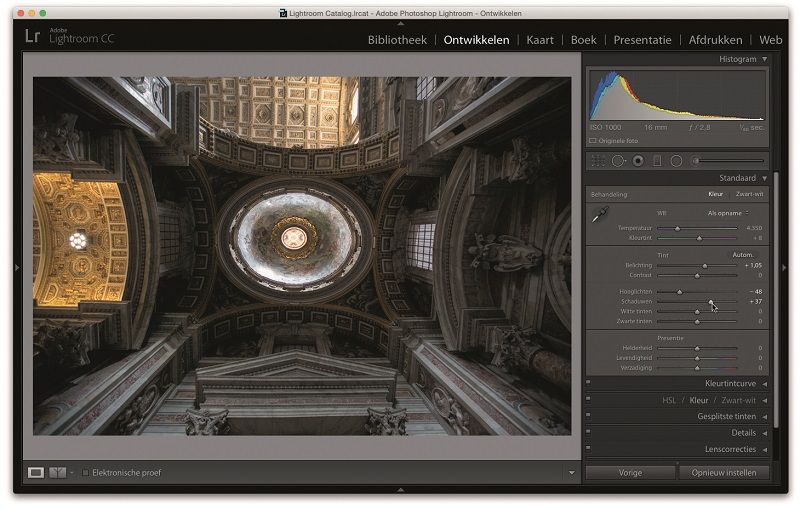
Task: Activate the red eye correction tool
Action: click(x=638, y=160)
